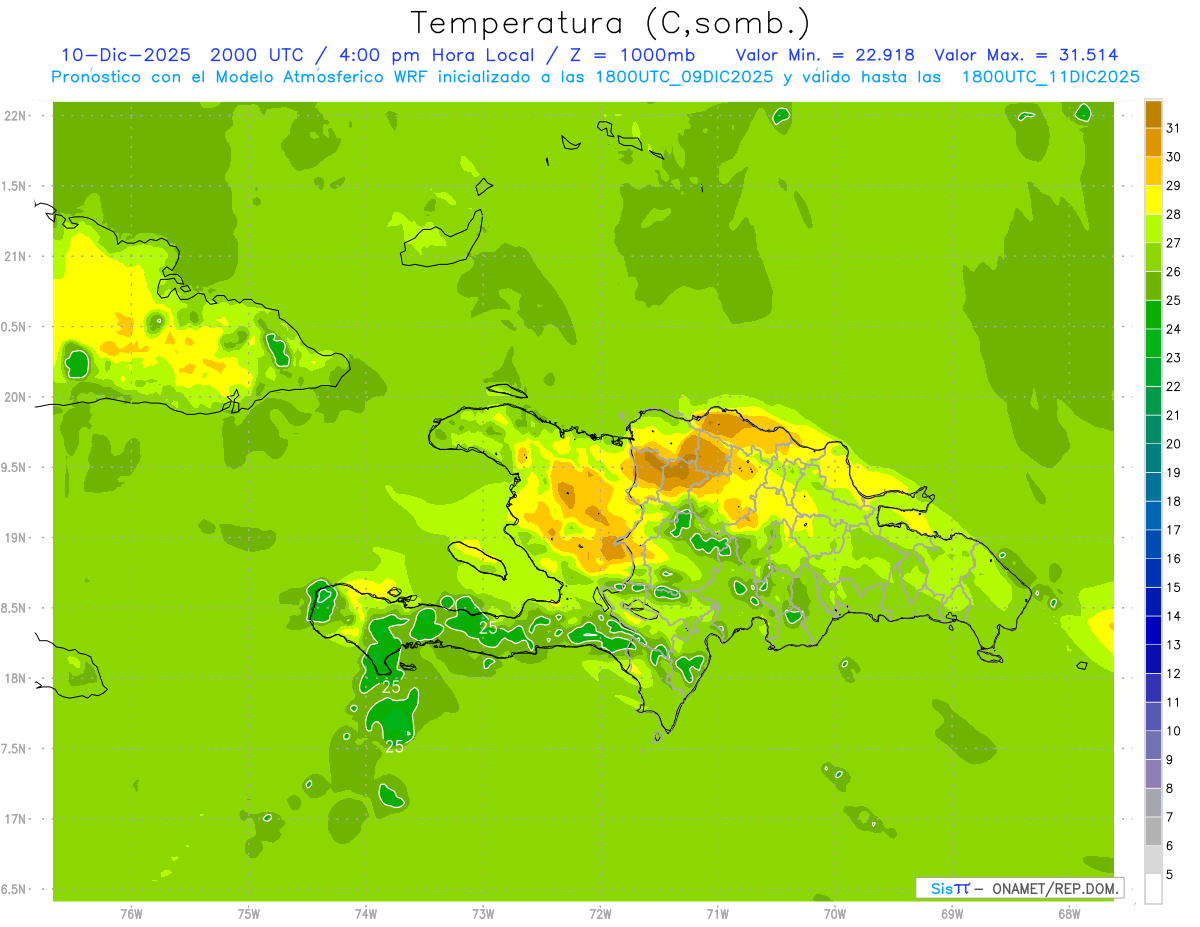
Task: Click the "22N" latitude axis label
Action: point(16,116)
